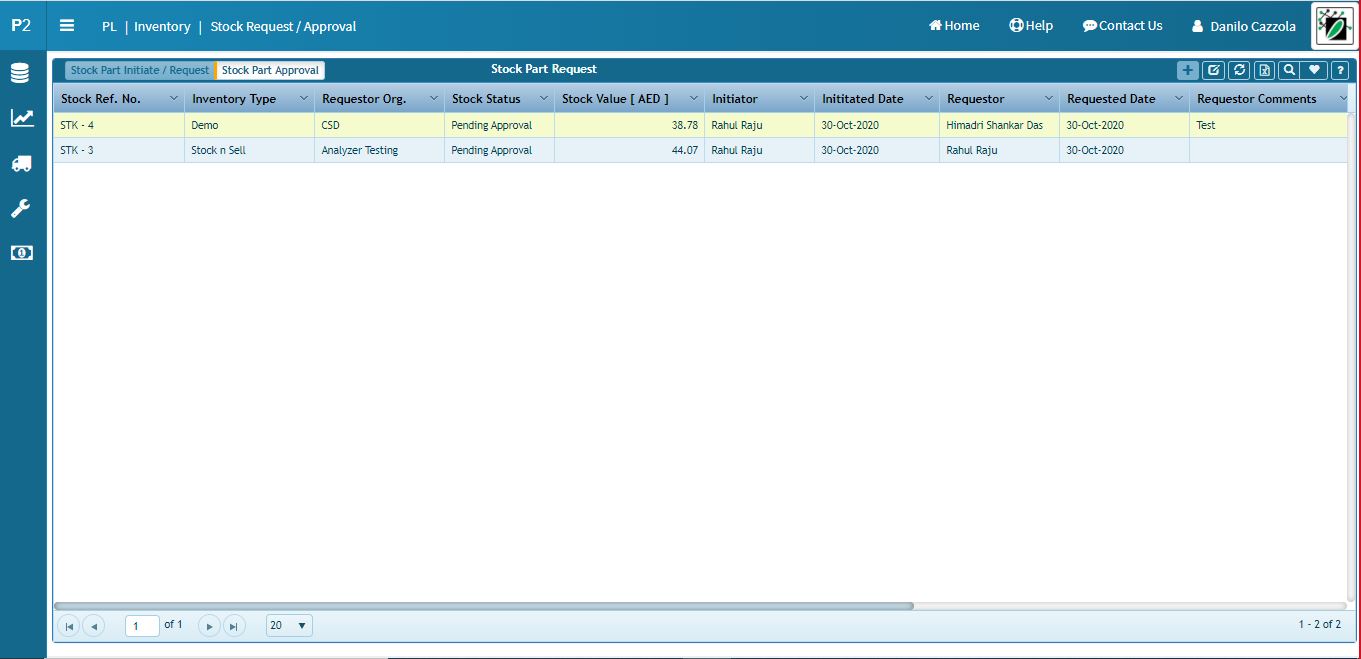Open Requestor column filter arrow

(x=1049, y=98)
